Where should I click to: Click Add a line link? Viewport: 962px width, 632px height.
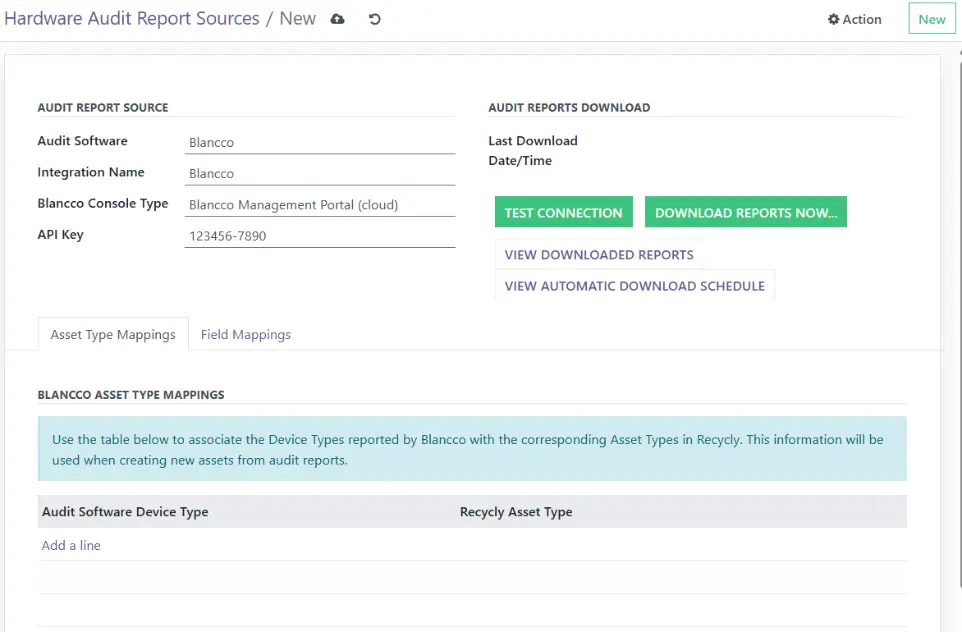[x=71, y=545]
